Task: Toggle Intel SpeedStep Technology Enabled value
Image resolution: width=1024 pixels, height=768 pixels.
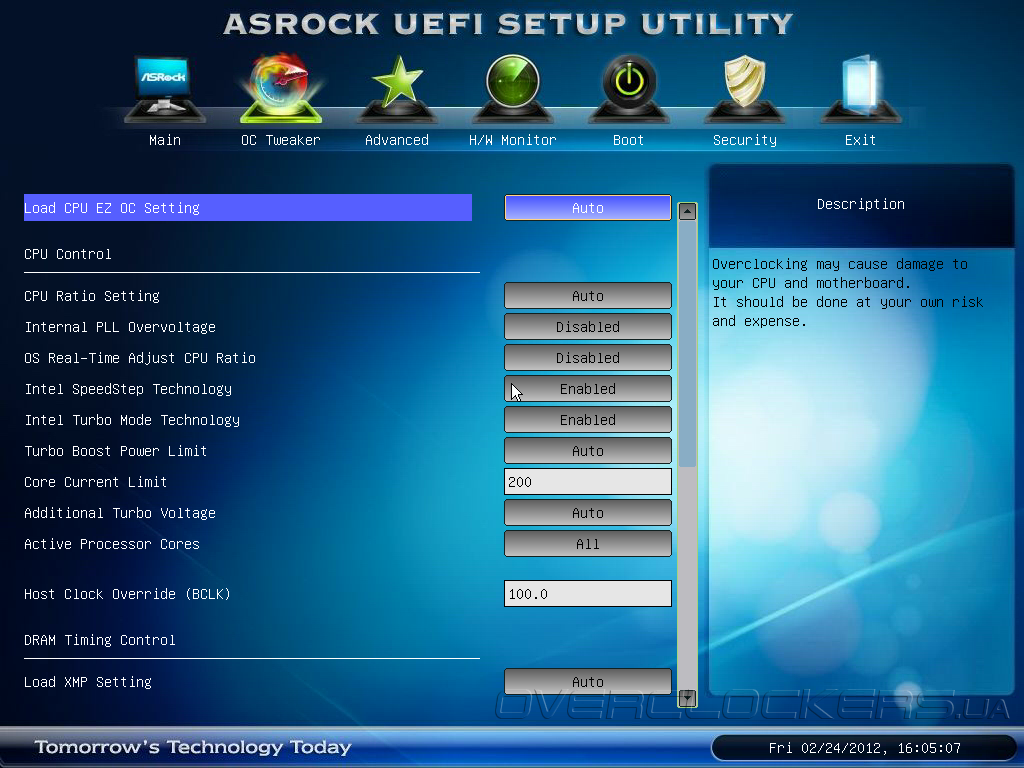Action: click(x=588, y=389)
